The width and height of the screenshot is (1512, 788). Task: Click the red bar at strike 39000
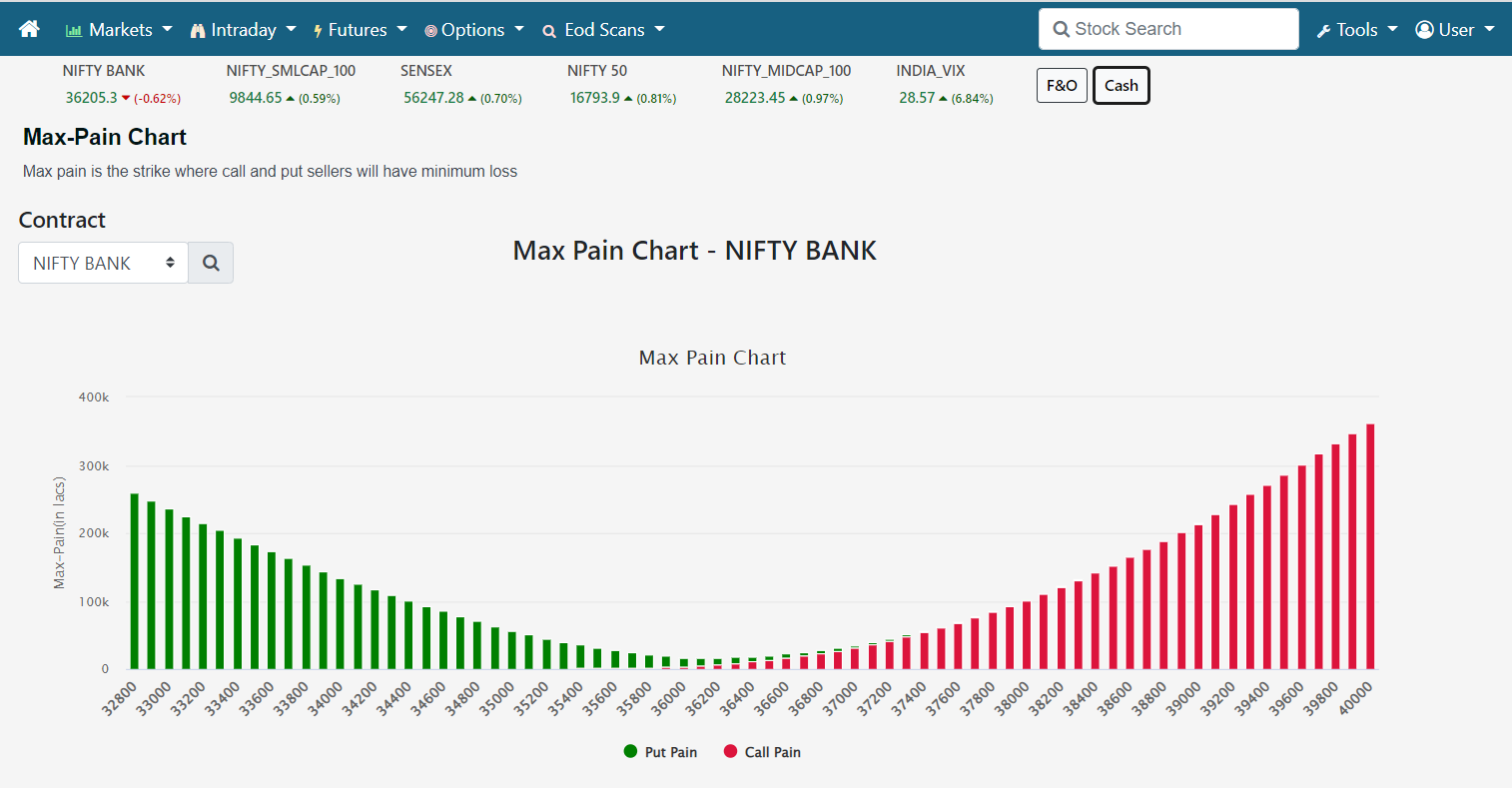(1198, 597)
